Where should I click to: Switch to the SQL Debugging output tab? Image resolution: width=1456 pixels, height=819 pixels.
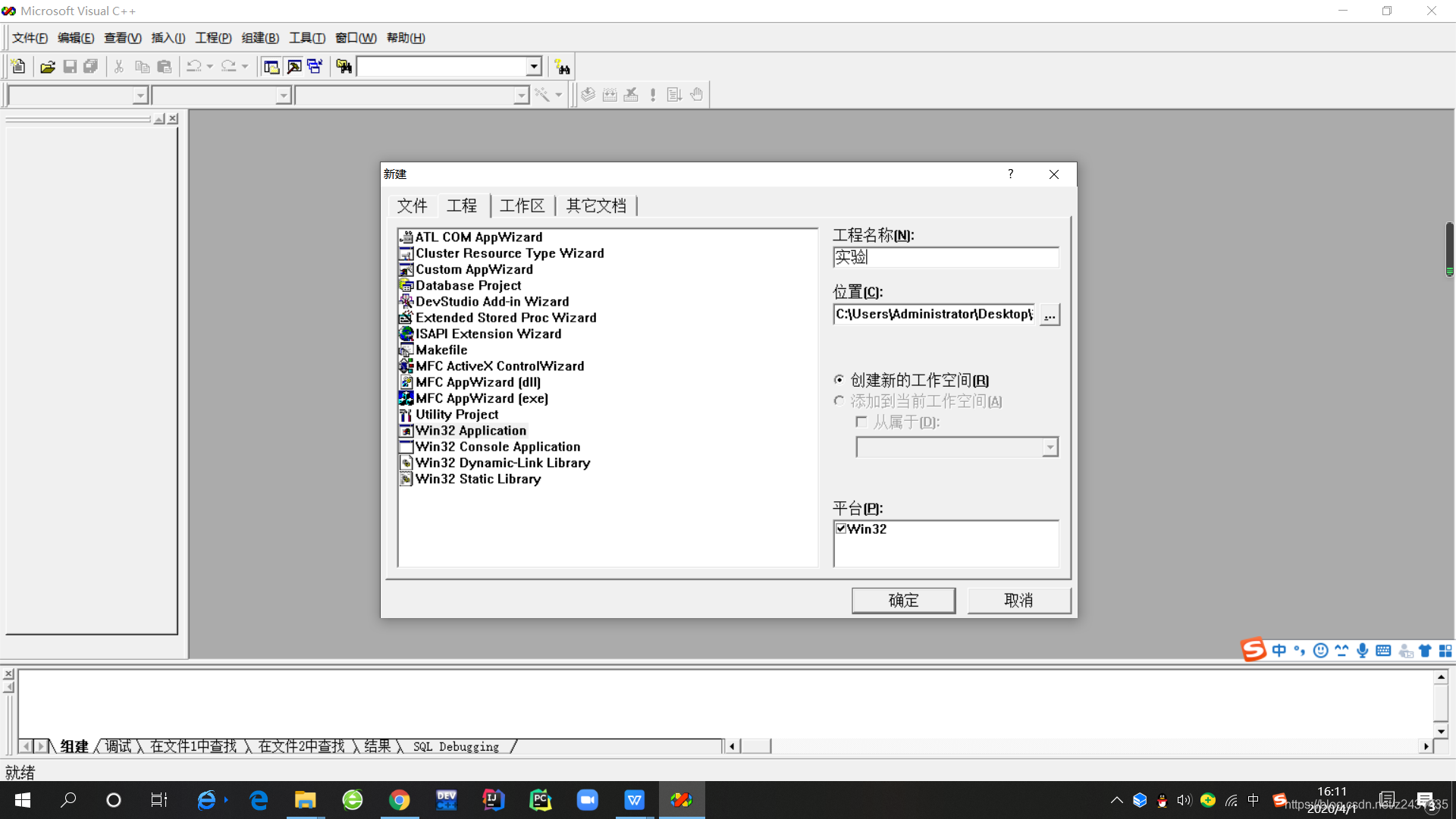point(456,746)
